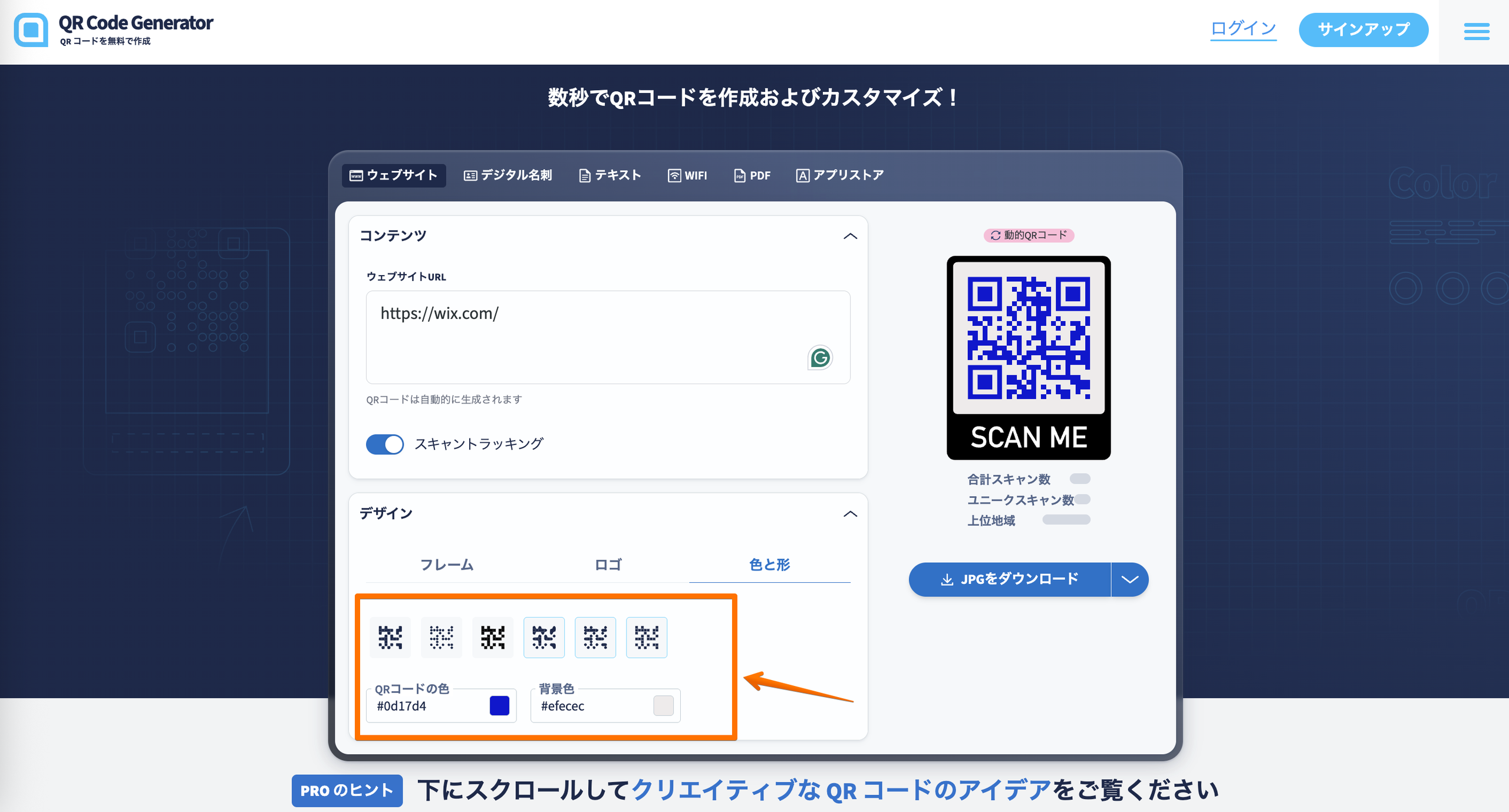Screen dimensions: 1509x812
Task: Switch to the WIFI tab
Action: (687, 176)
